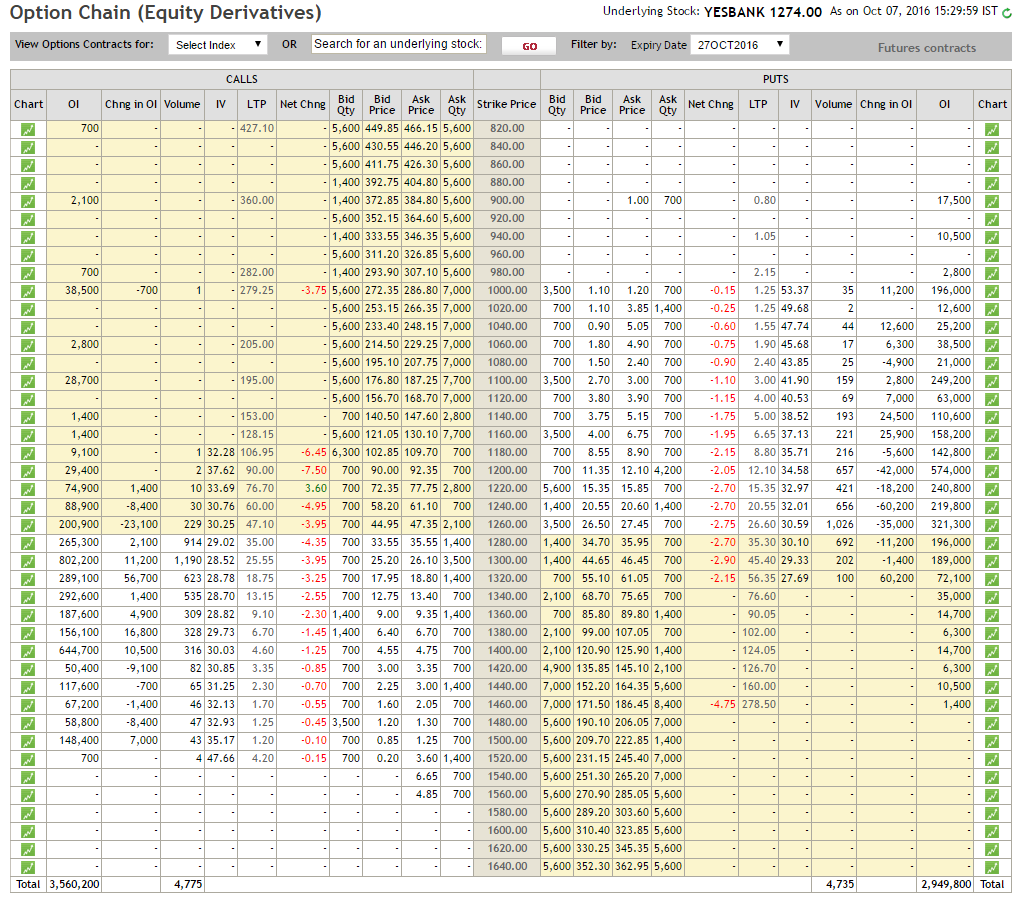
Task: Open calls chart icon for strike 1640.00
Action: (x=28, y=867)
